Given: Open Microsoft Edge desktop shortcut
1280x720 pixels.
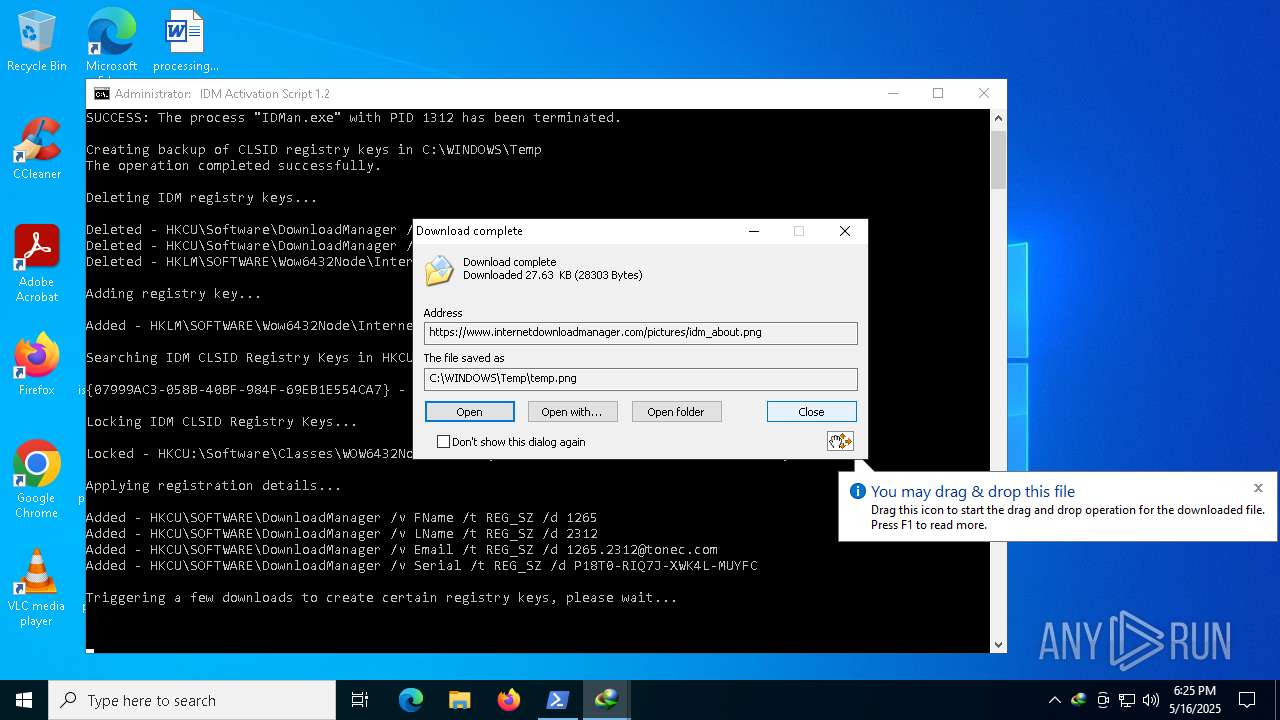Looking at the screenshot, I should [x=111, y=42].
